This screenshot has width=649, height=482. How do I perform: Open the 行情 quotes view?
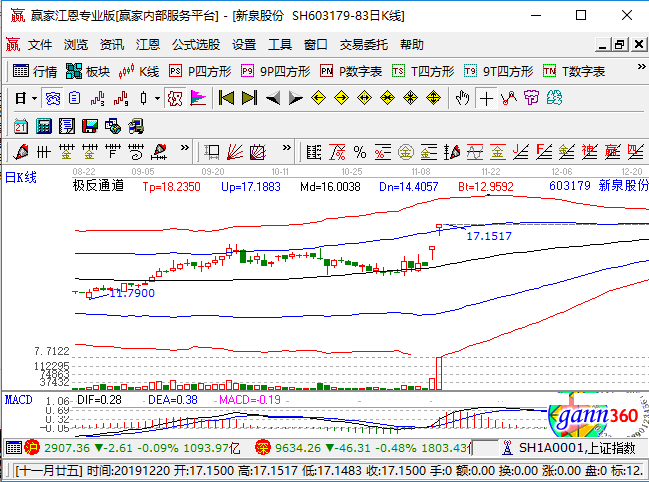(x=35, y=72)
